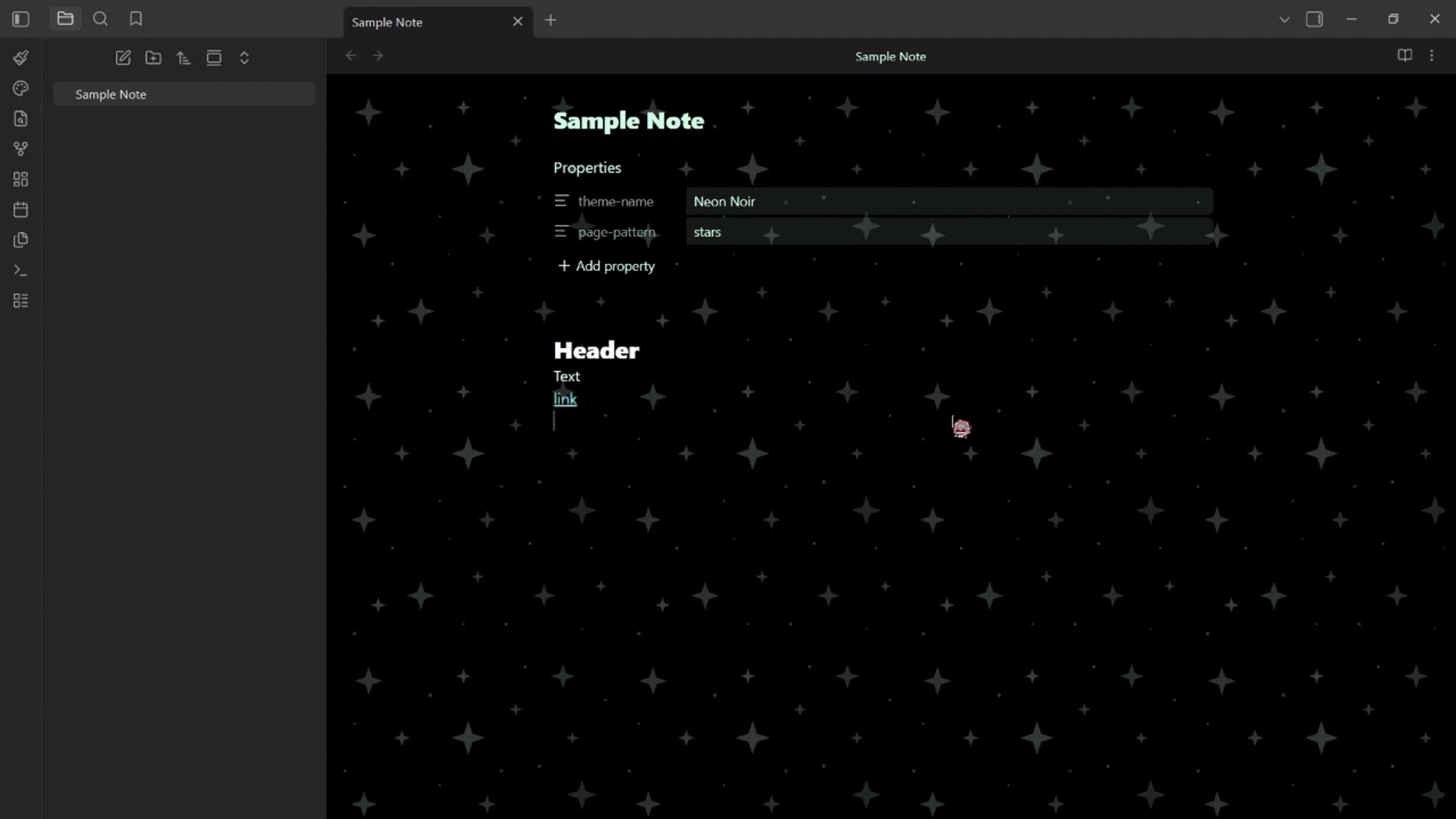The width and height of the screenshot is (1456, 819).
Task: Click the theme-name property key
Action: 616,202
